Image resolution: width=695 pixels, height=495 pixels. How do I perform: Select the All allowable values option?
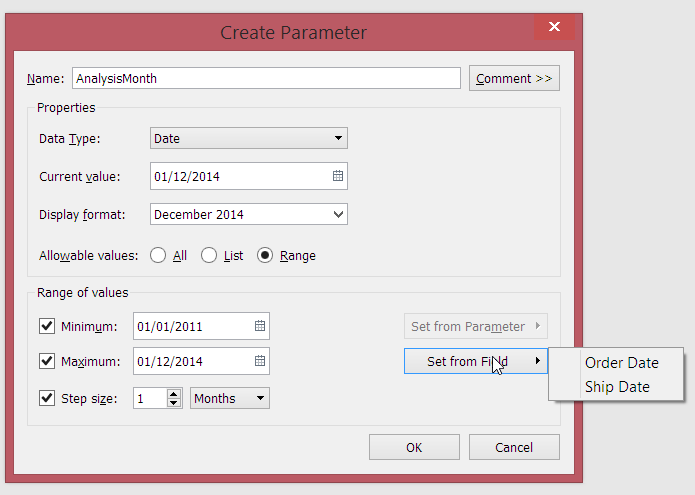[x=158, y=255]
